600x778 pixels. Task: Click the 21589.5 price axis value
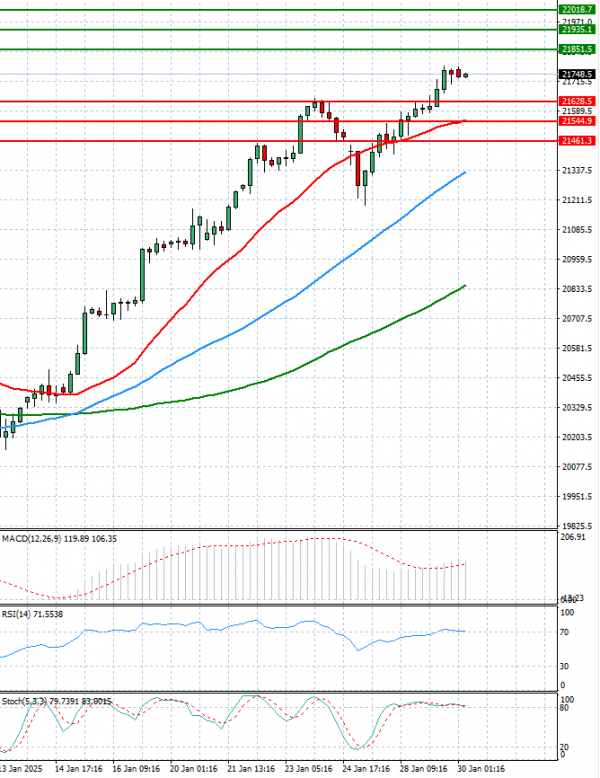click(x=577, y=111)
